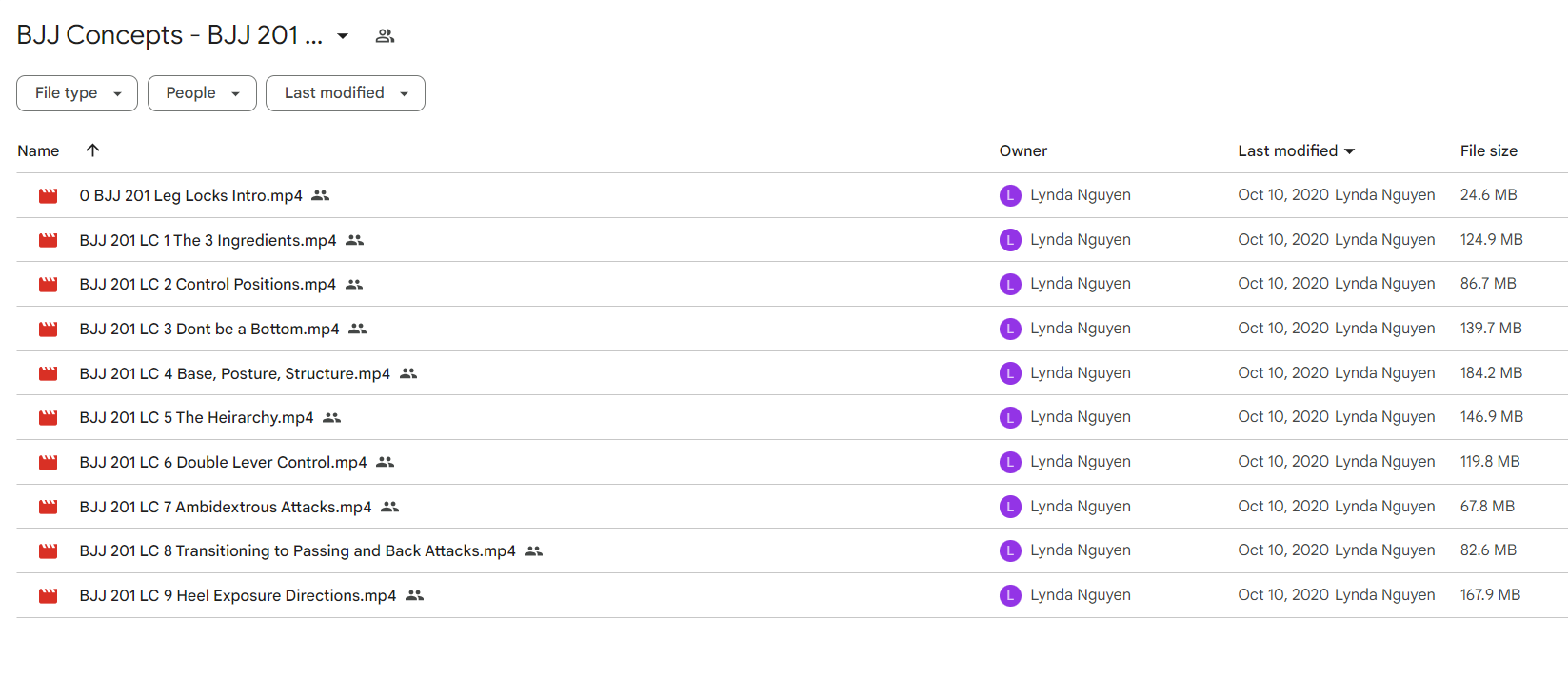Click video icon for LC 3 Dont be a Bottom
The width and height of the screenshot is (1568, 680).
pos(49,329)
